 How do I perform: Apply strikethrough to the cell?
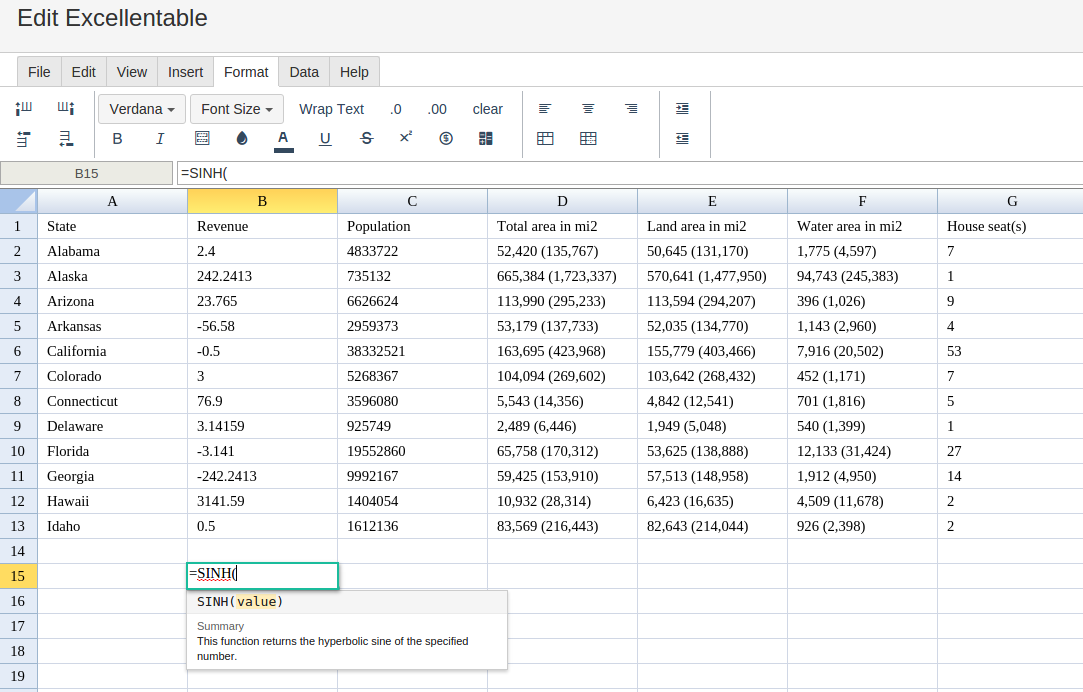coord(366,139)
